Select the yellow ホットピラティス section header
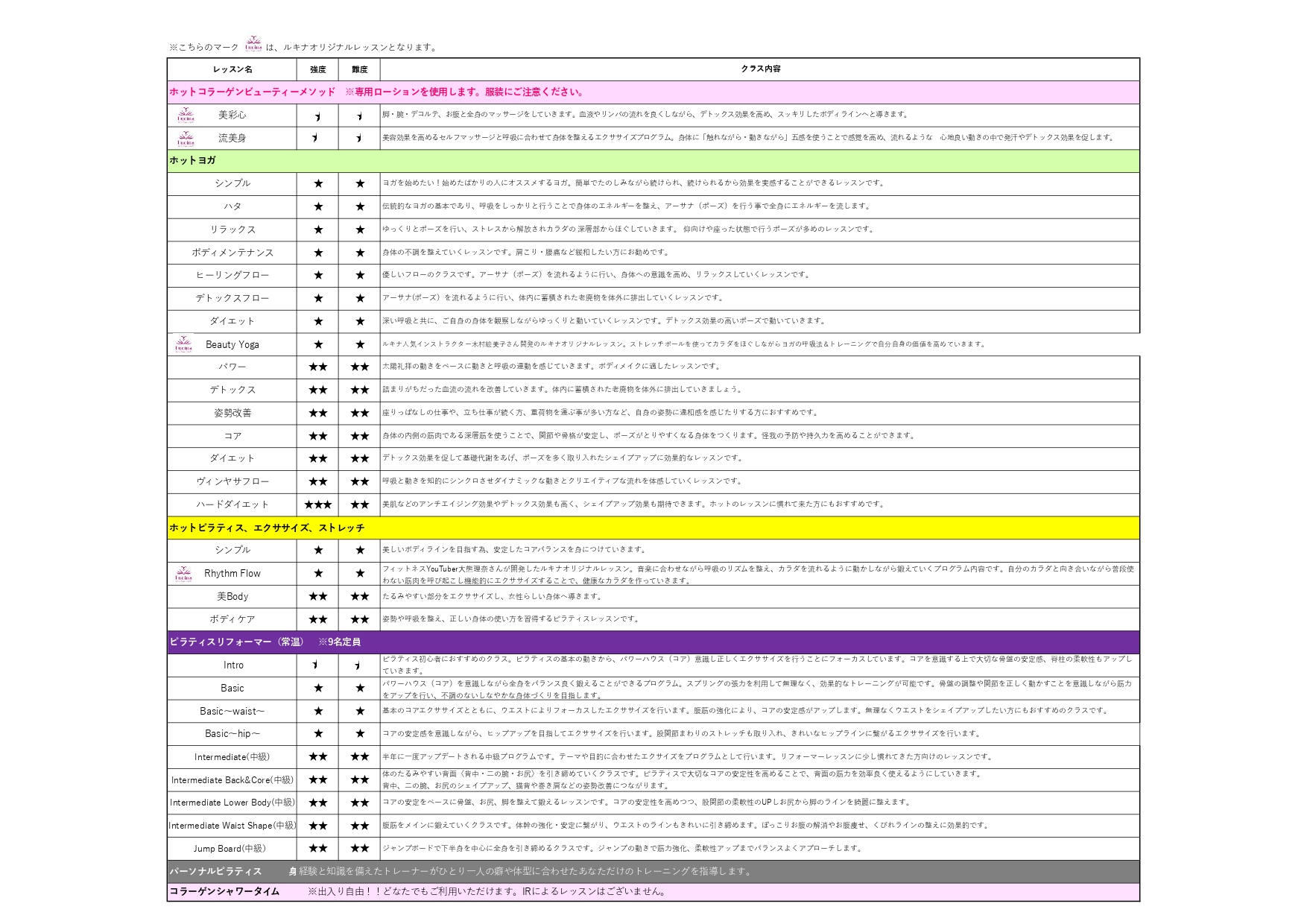 pos(653,528)
